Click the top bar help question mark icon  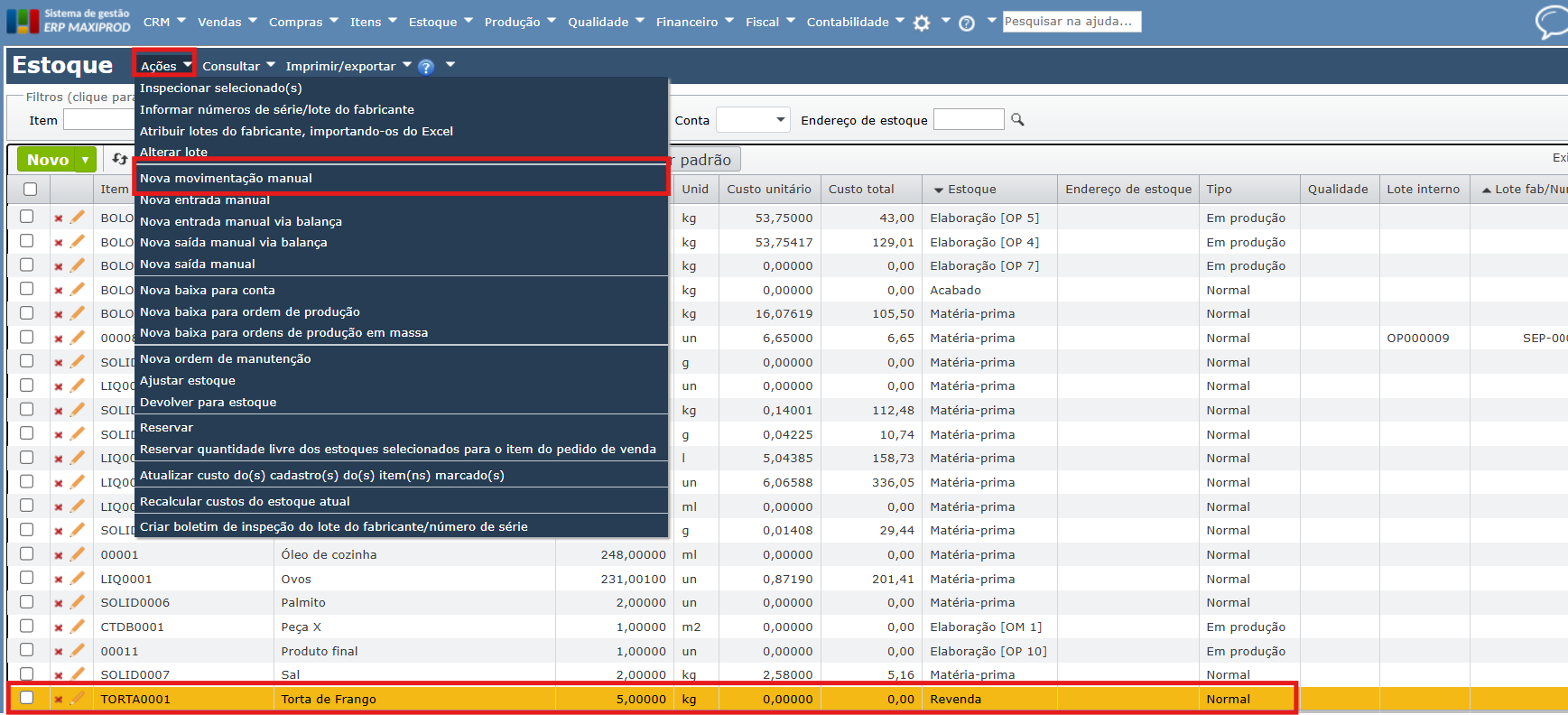coord(966,23)
